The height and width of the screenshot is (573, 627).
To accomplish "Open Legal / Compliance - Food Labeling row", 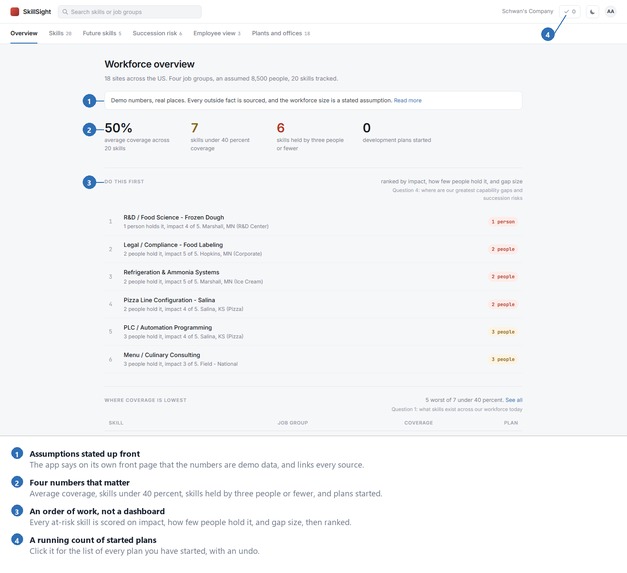I will [x=314, y=249].
